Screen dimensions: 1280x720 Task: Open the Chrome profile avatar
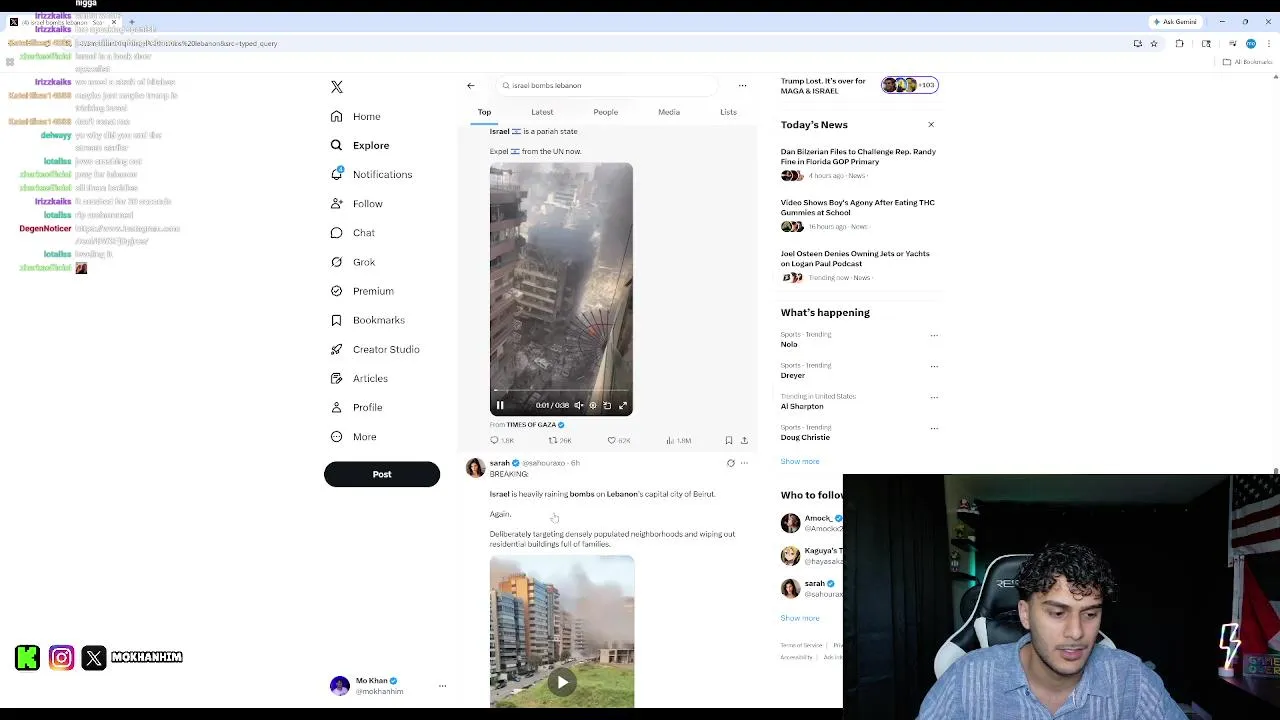pos(1251,43)
